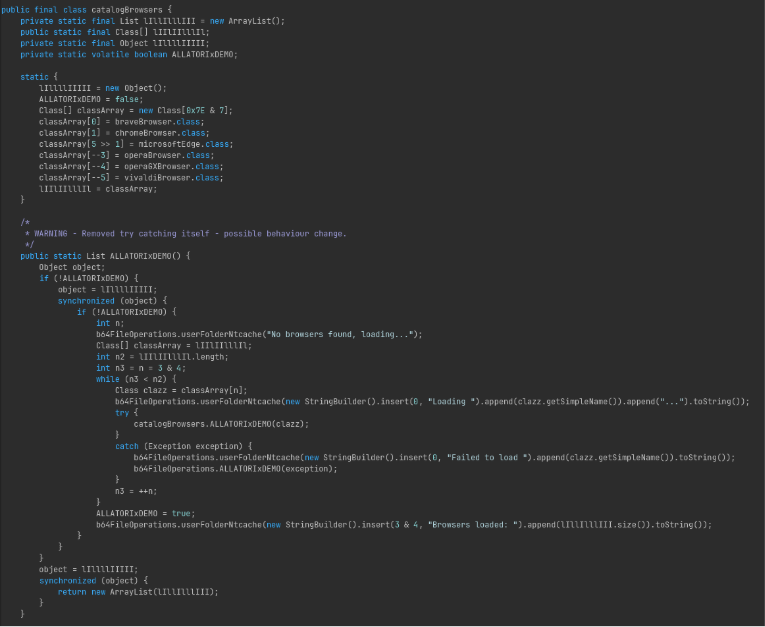Click the "Browsers loaded: " string literal

pyautogui.click(x=470, y=526)
